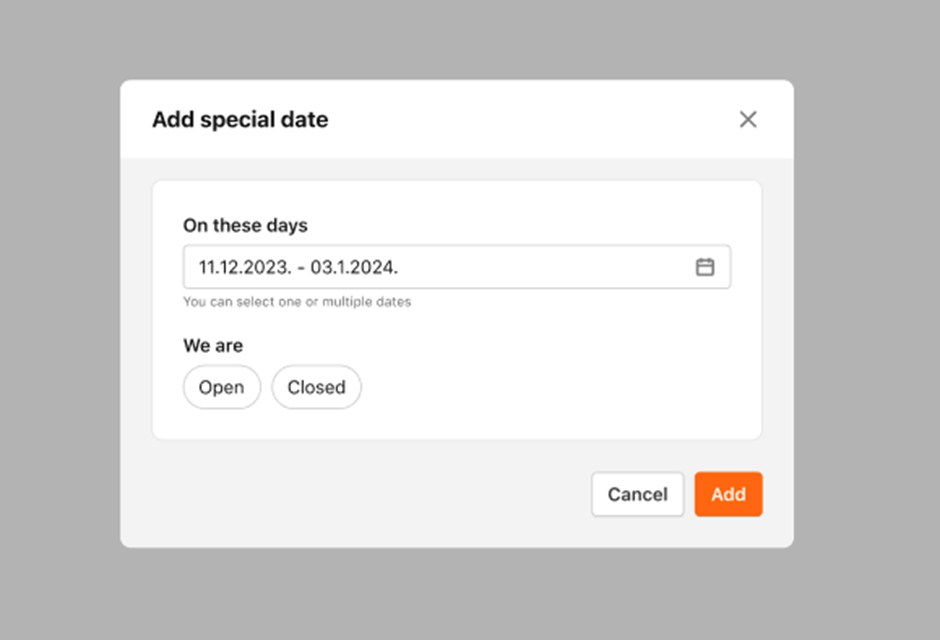This screenshot has height=640, width=940.
Task: Click the "Add special date" title
Action: pos(240,119)
